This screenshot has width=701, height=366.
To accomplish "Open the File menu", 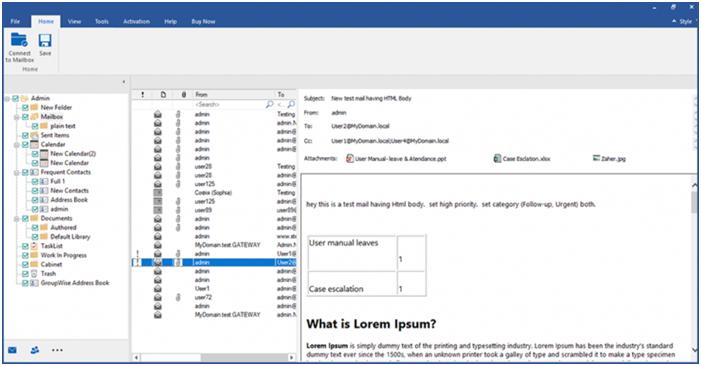I will click(x=15, y=21).
